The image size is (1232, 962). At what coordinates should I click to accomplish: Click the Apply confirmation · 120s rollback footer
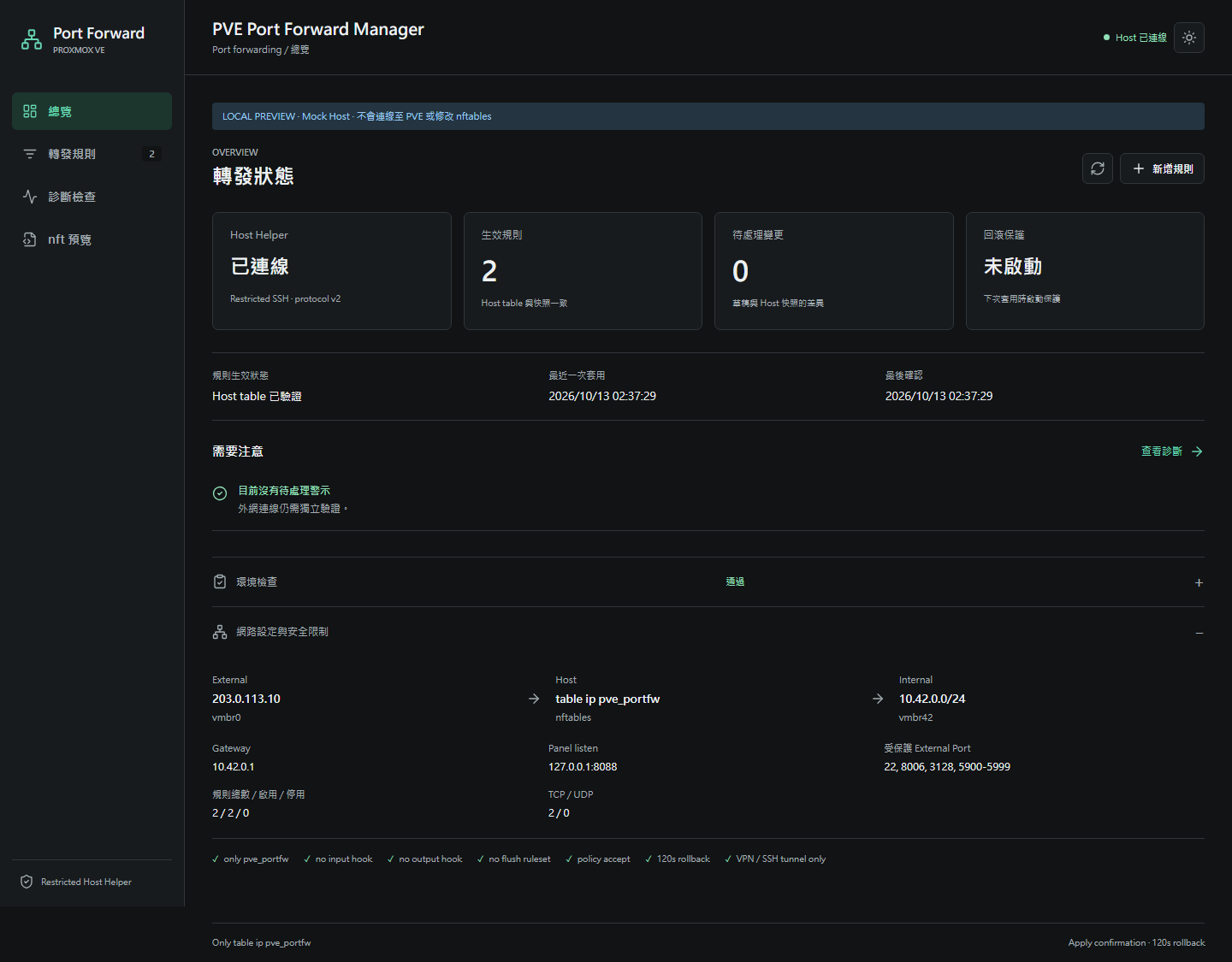pos(1136,942)
